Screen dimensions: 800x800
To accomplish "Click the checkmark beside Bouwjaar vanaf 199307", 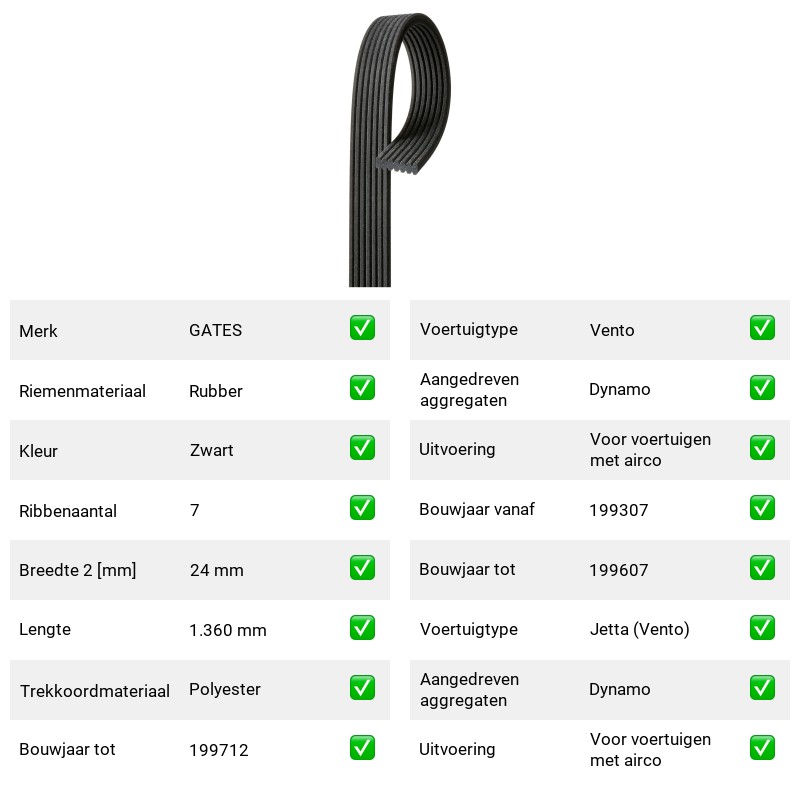I will [x=762, y=508].
